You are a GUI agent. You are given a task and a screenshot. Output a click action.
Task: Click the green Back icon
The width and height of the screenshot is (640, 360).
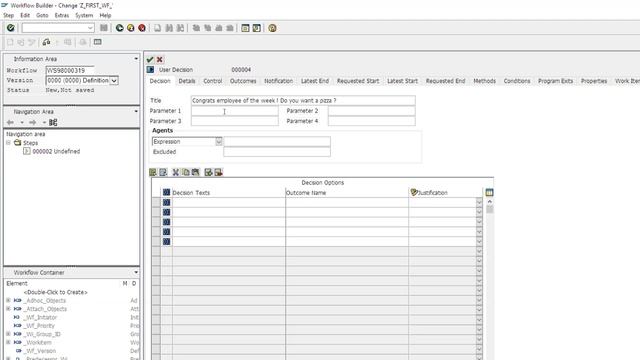[120, 28]
